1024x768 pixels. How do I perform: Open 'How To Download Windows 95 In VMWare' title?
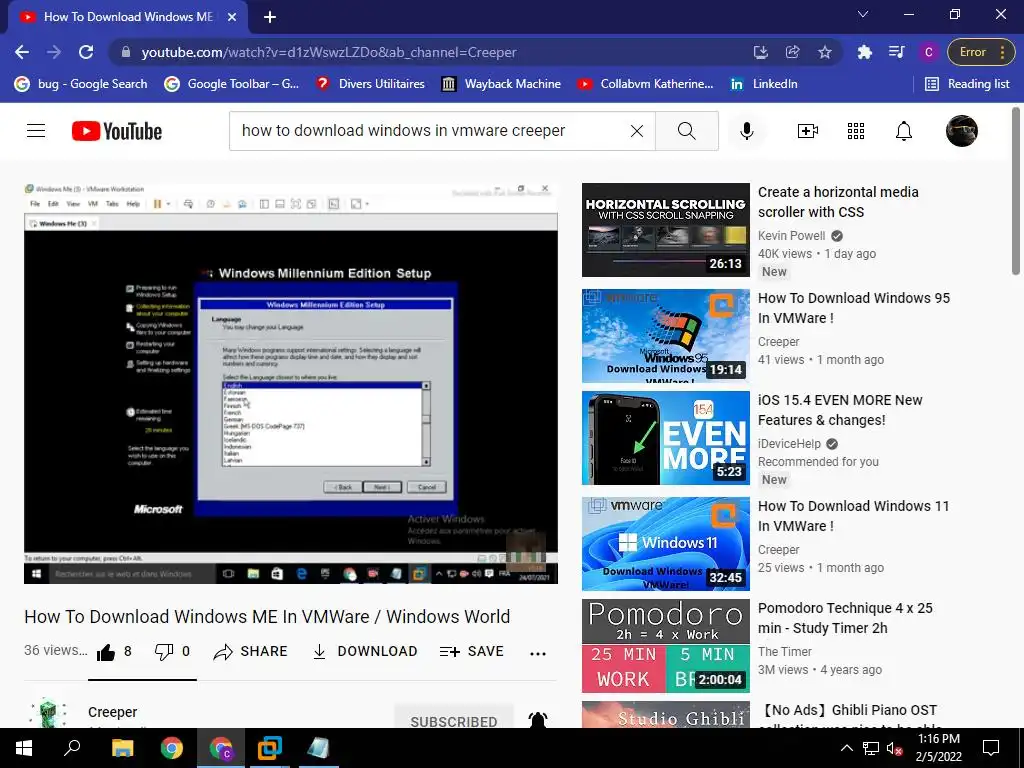(854, 308)
